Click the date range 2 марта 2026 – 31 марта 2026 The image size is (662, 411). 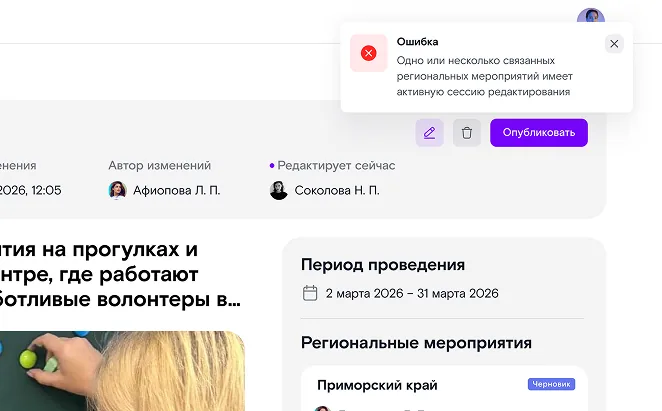click(412, 293)
